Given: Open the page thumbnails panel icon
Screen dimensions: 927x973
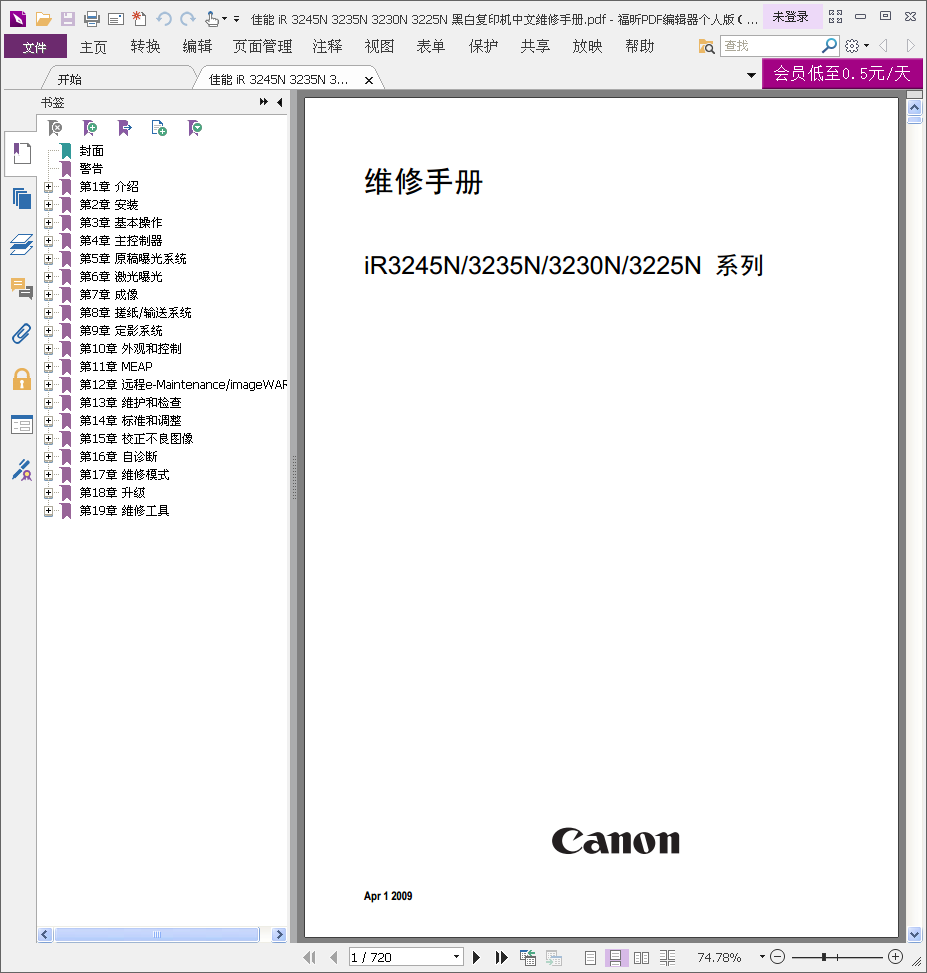Looking at the screenshot, I should coord(22,199).
